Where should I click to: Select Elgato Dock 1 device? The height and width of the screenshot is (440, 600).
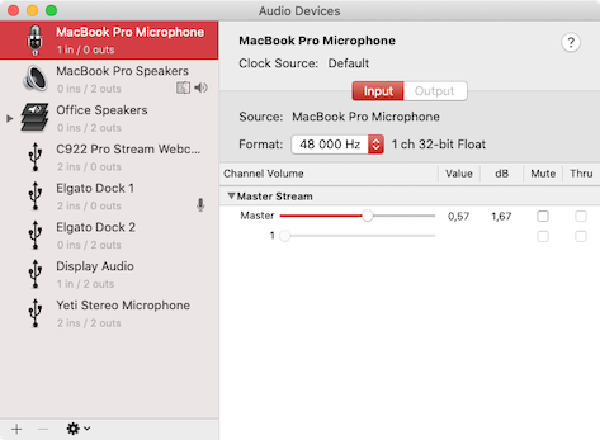click(x=109, y=196)
